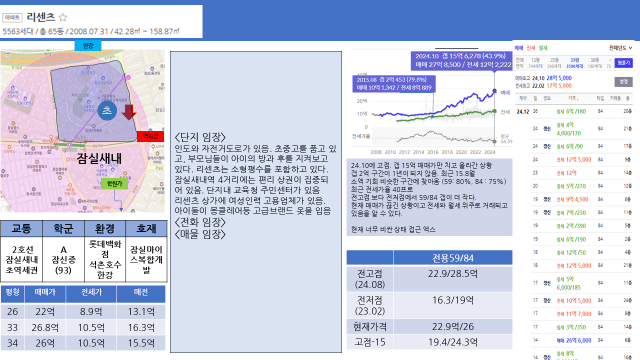Click the magenta point at purple line's upper end

(128, 77)
